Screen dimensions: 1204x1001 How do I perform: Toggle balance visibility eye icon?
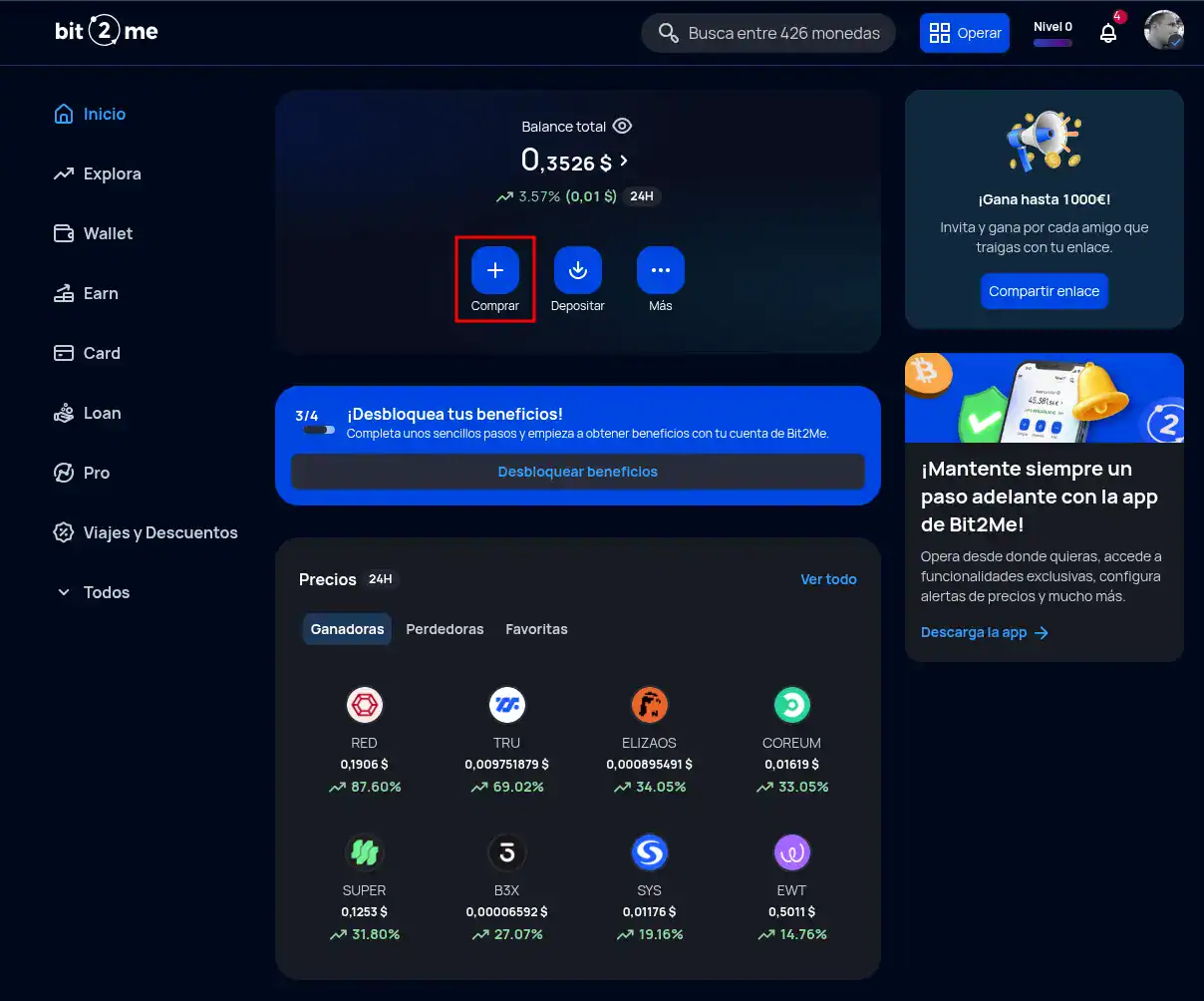pyautogui.click(x=623, y=126)
